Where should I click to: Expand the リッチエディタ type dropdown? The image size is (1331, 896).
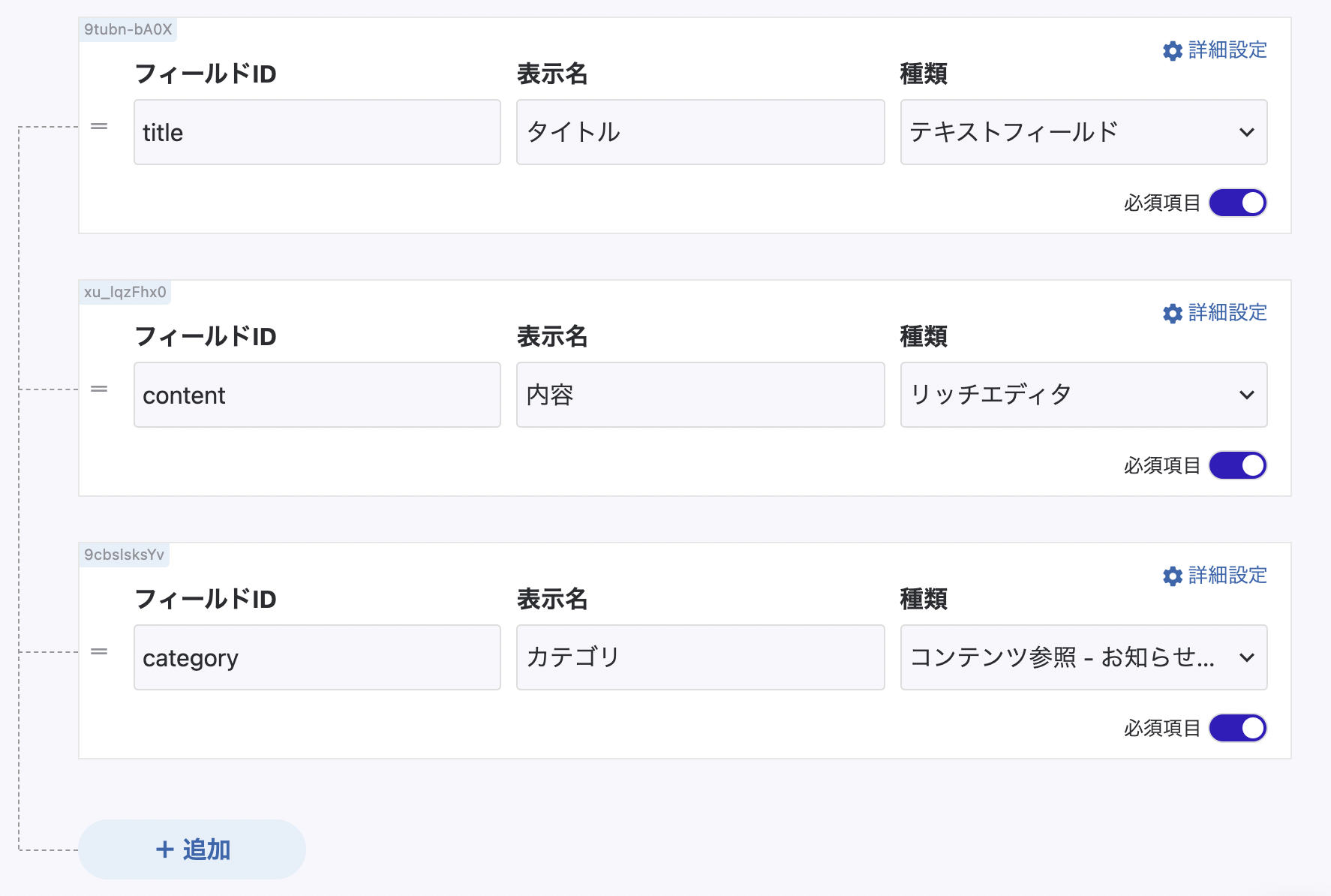(1083, 395)
